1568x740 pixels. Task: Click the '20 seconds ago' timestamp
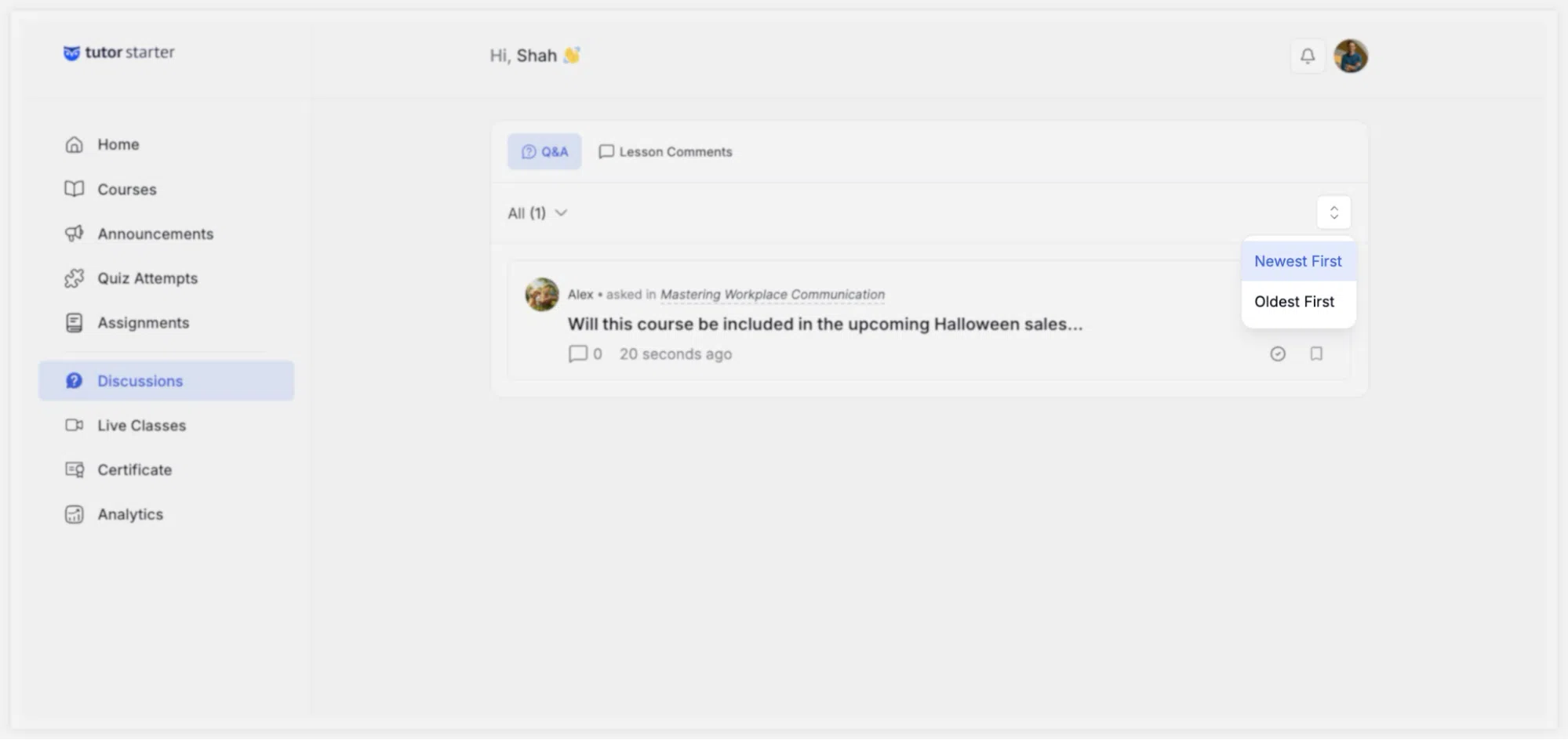tap(675, 354)
